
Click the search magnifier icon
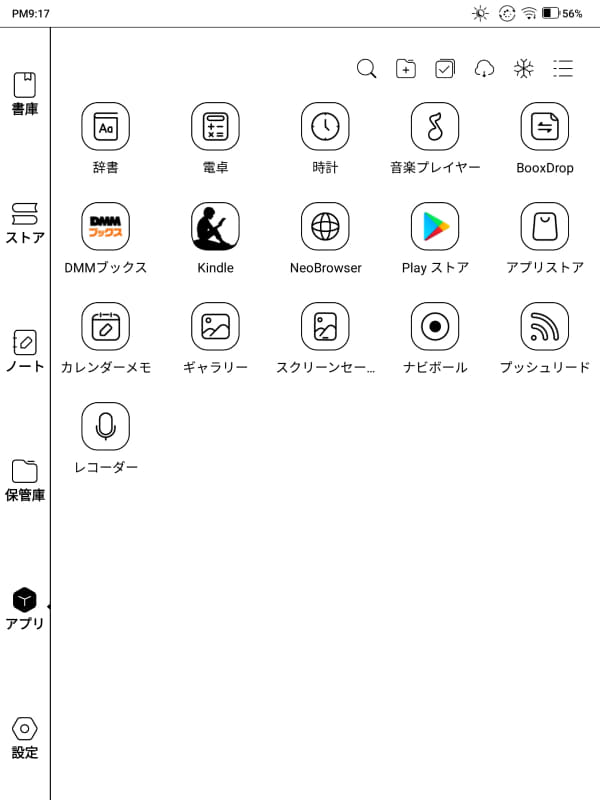pos(366,68)
